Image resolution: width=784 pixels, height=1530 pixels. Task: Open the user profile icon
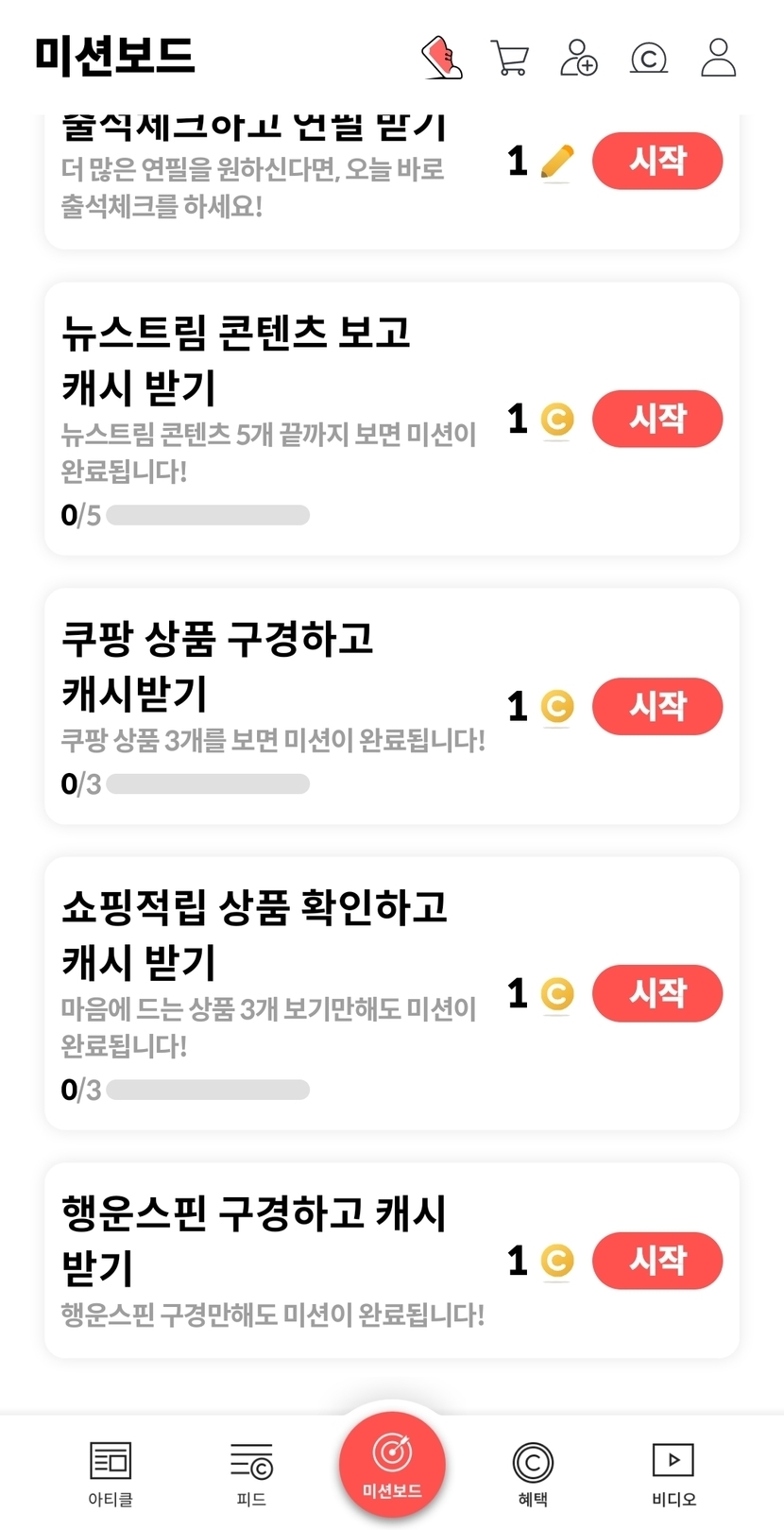(x=718, y=58)
